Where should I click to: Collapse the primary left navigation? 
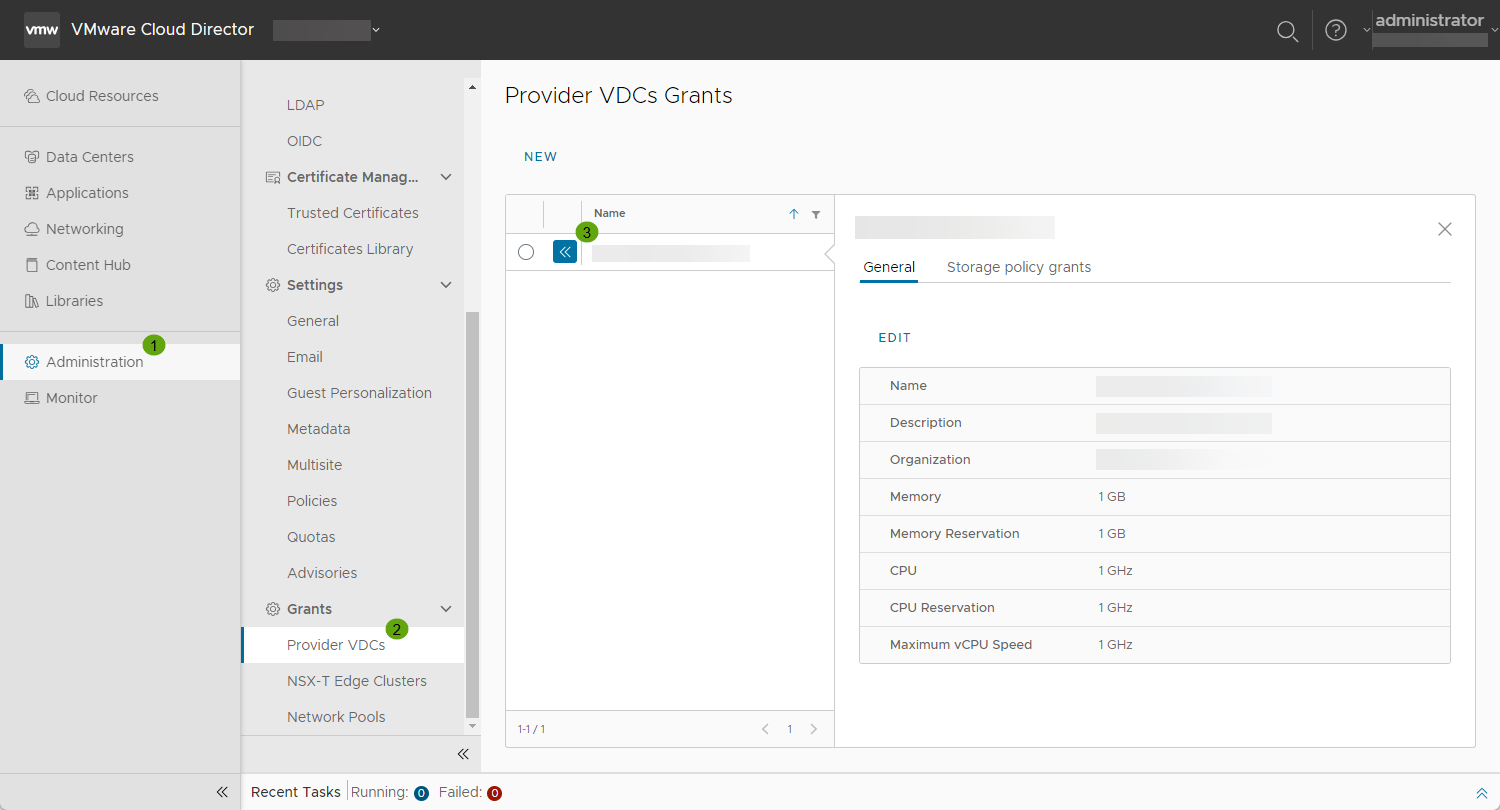pos(222,792)
